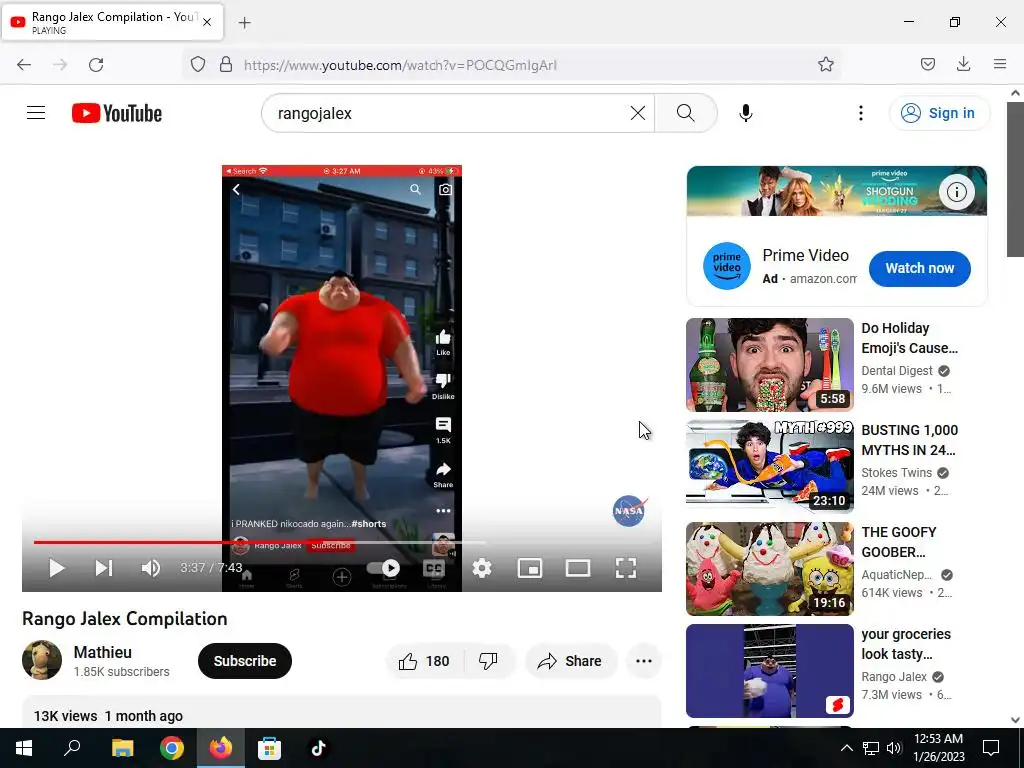Open the Mathieu channel avatar

coord(42,660)
